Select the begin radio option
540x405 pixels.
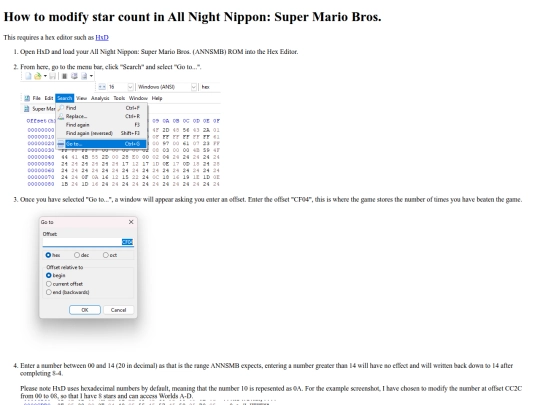pos(49,275)
